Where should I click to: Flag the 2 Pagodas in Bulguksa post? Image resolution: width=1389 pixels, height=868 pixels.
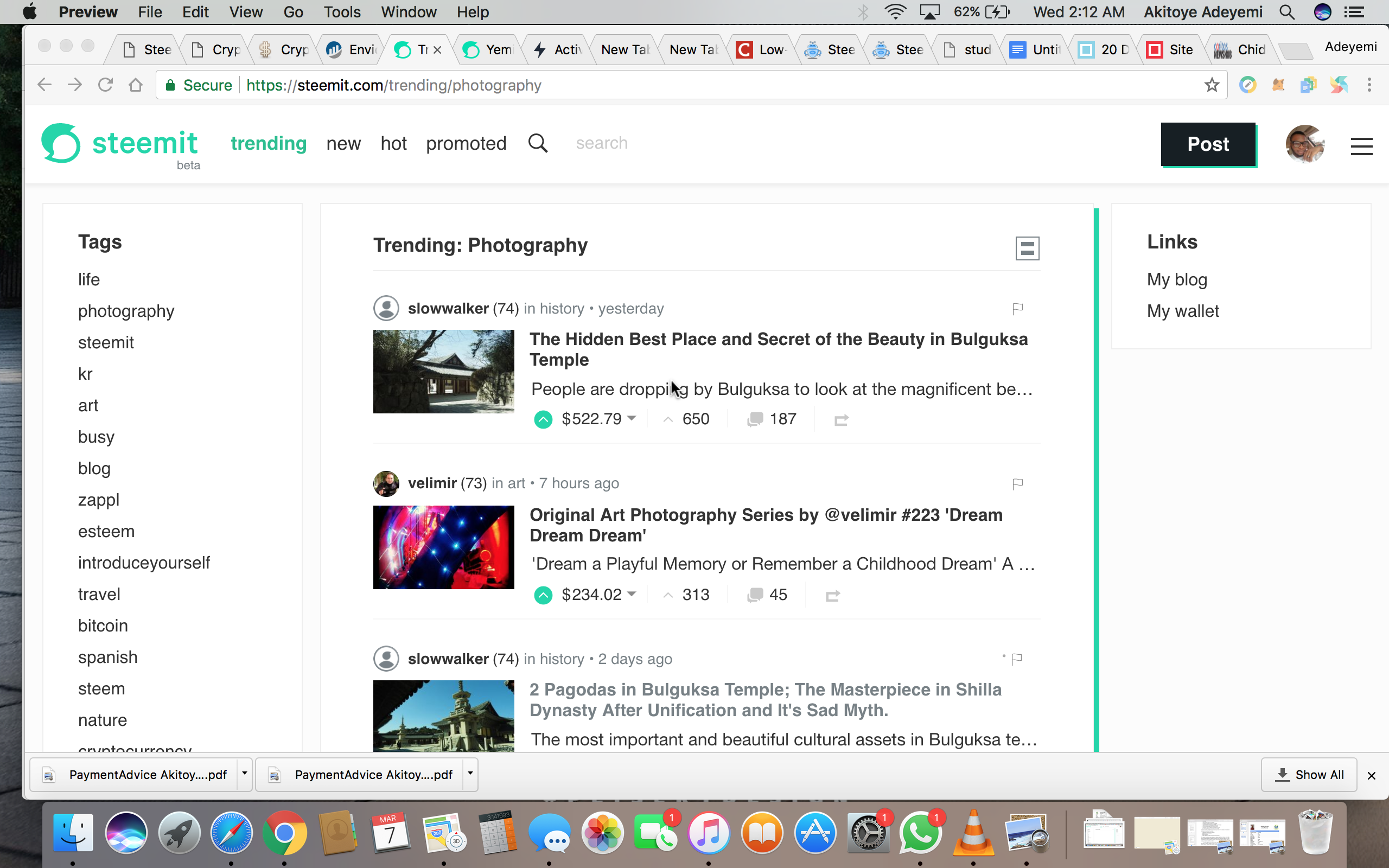[x=1016, y=659]
